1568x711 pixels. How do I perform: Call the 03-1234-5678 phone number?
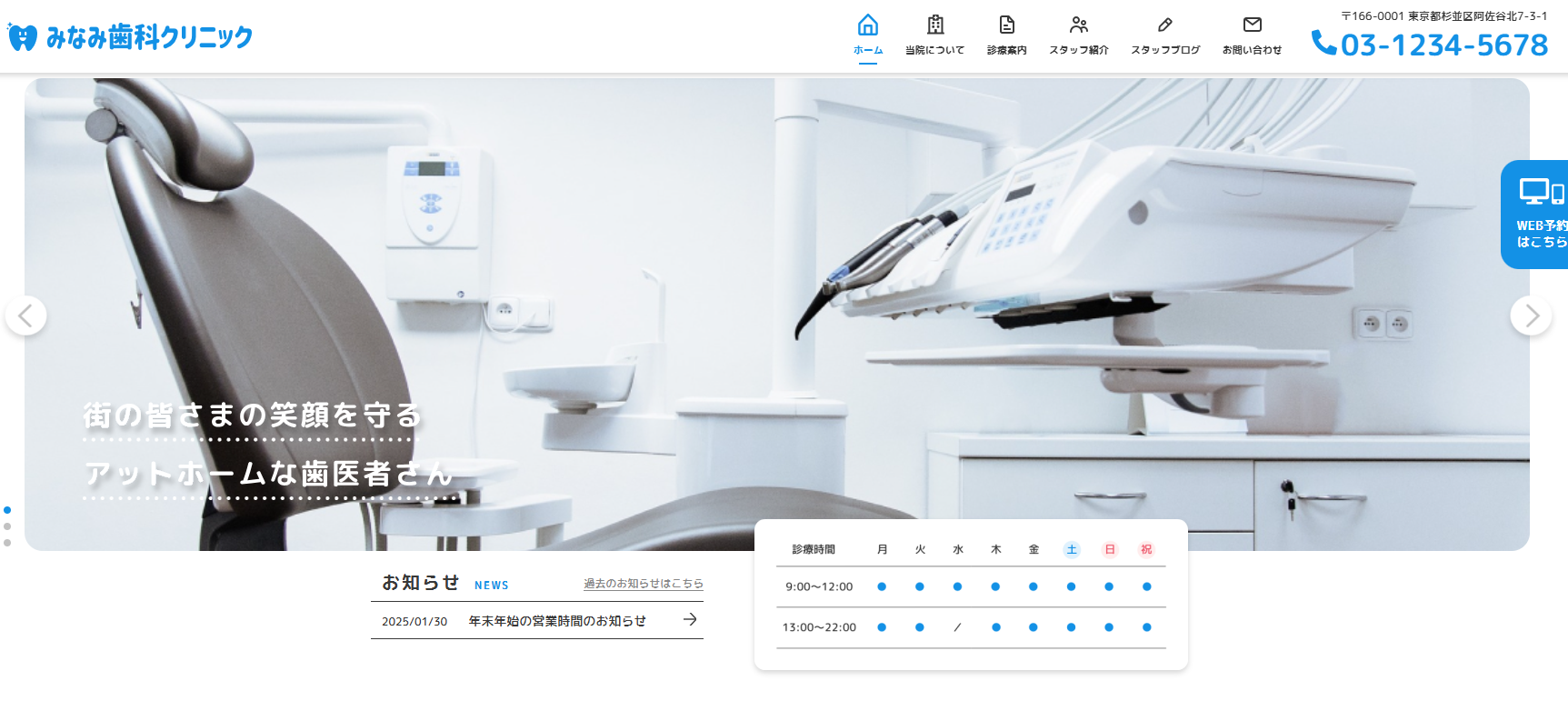(1443, 45)
